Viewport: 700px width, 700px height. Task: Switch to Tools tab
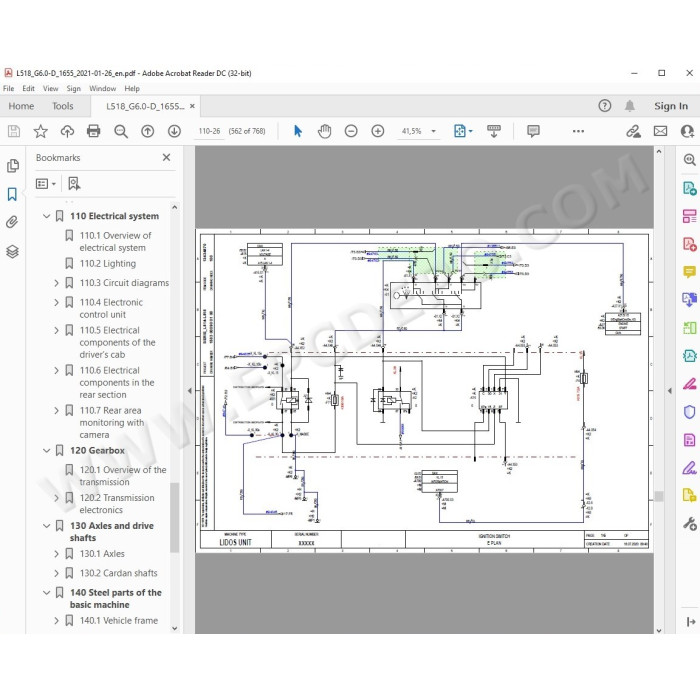pos(62,106)
